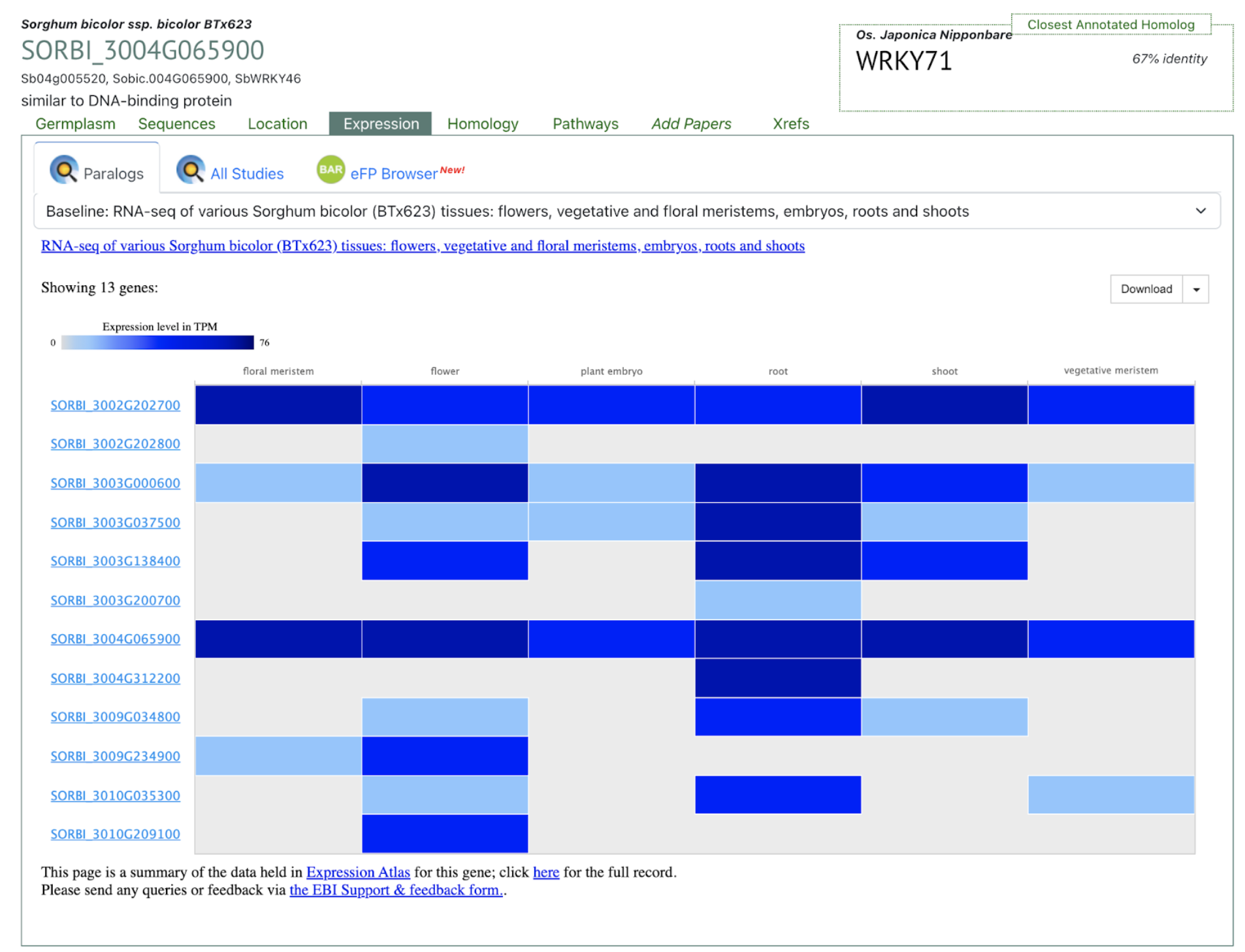Switch to the Homology tab
The image size is (1245, 952).
482,124
